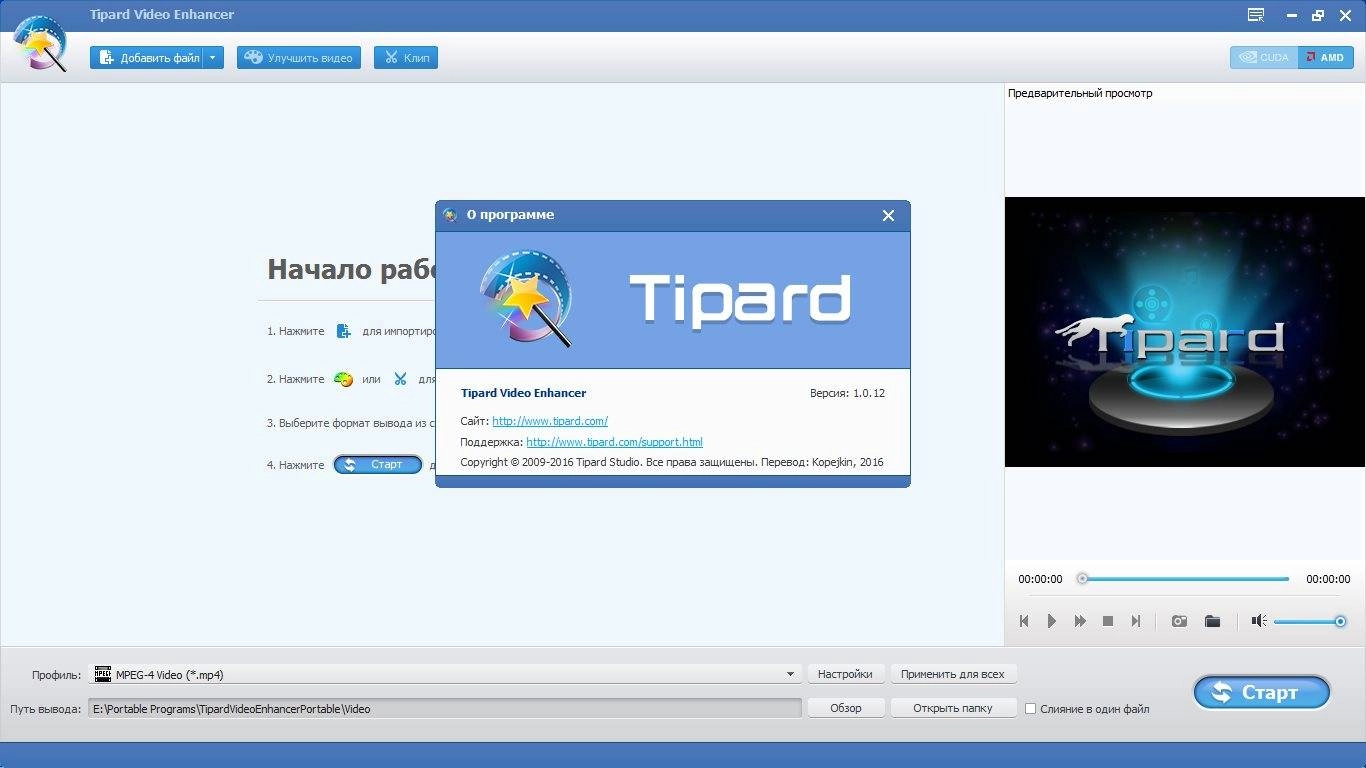1366x768 pixels.
Task: Open the tipard.com/support.html support link
Action: tap(614, 442)
